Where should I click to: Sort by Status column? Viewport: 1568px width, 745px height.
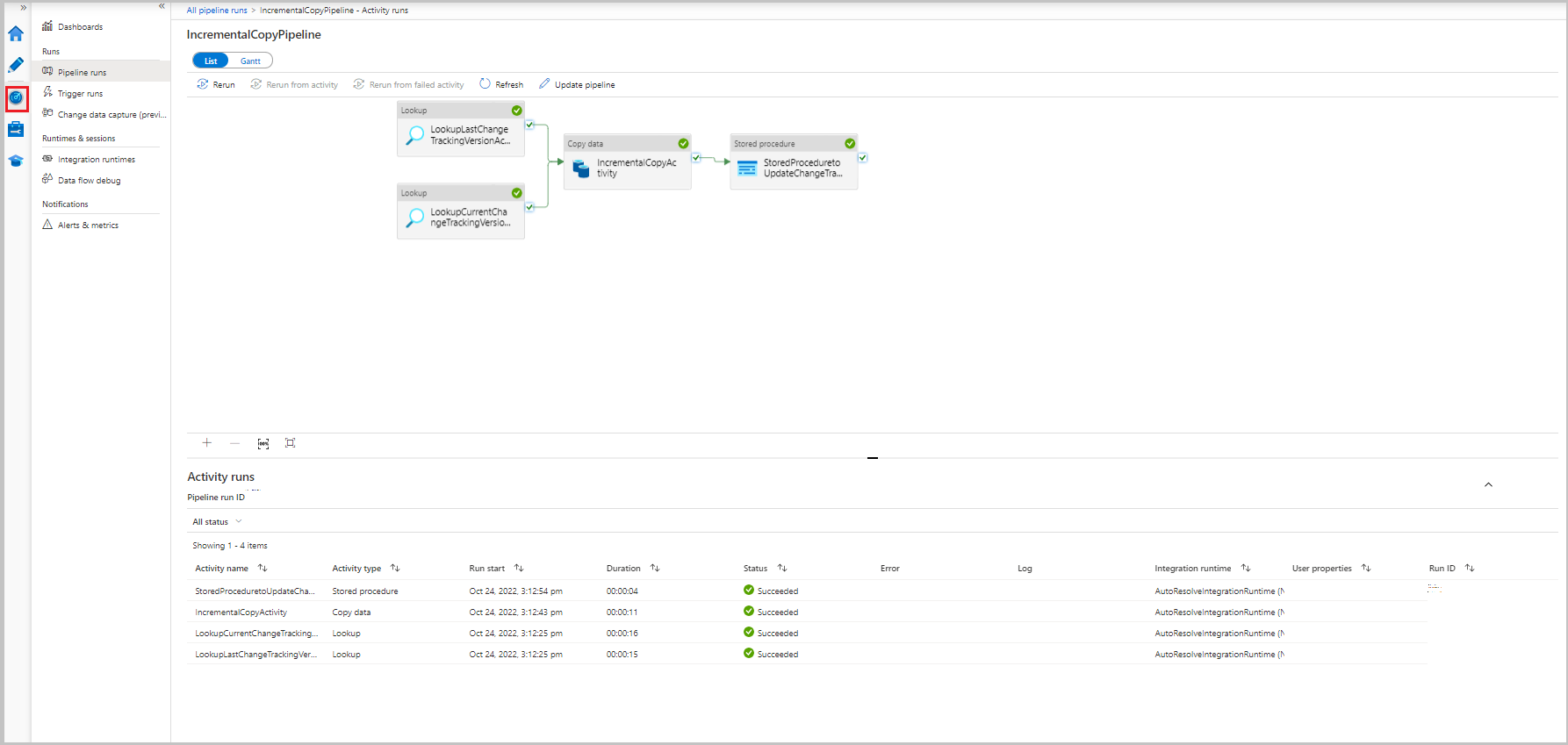point(782,568)
